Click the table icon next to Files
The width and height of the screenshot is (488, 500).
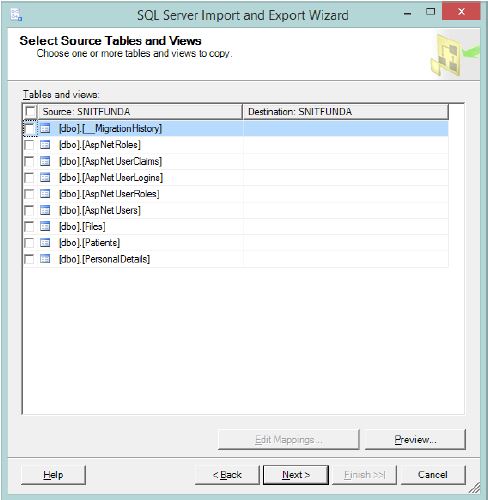pyautogui.click(x=45, y=226)
